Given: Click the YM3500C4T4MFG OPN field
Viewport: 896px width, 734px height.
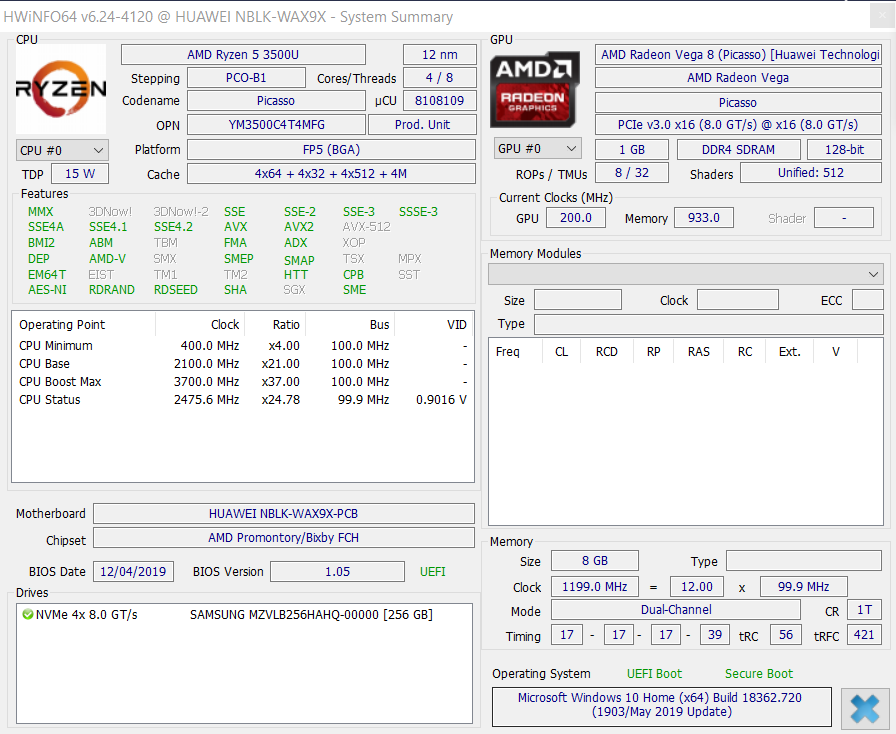Looking at the screenshot, I should [275, 125].
